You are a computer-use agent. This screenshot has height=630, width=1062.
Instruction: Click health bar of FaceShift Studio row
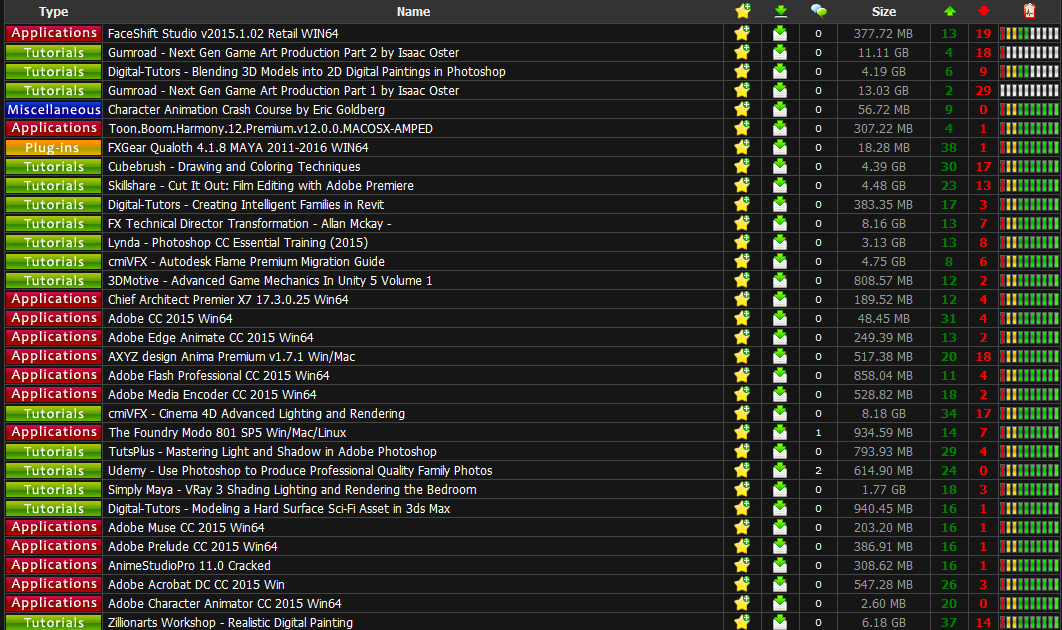click(x=1029, y=33)
